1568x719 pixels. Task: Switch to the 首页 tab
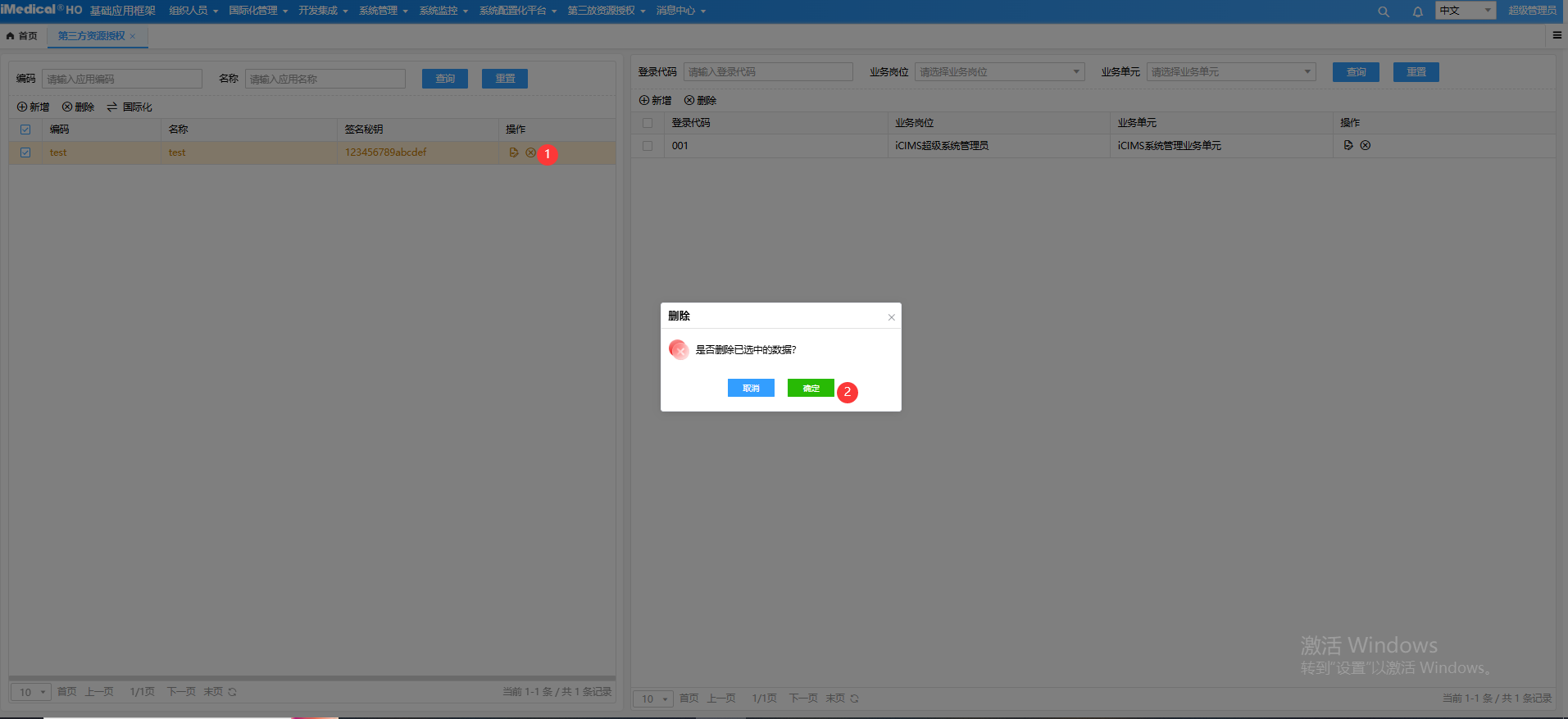pyautogui.click(x=23, y=36)
